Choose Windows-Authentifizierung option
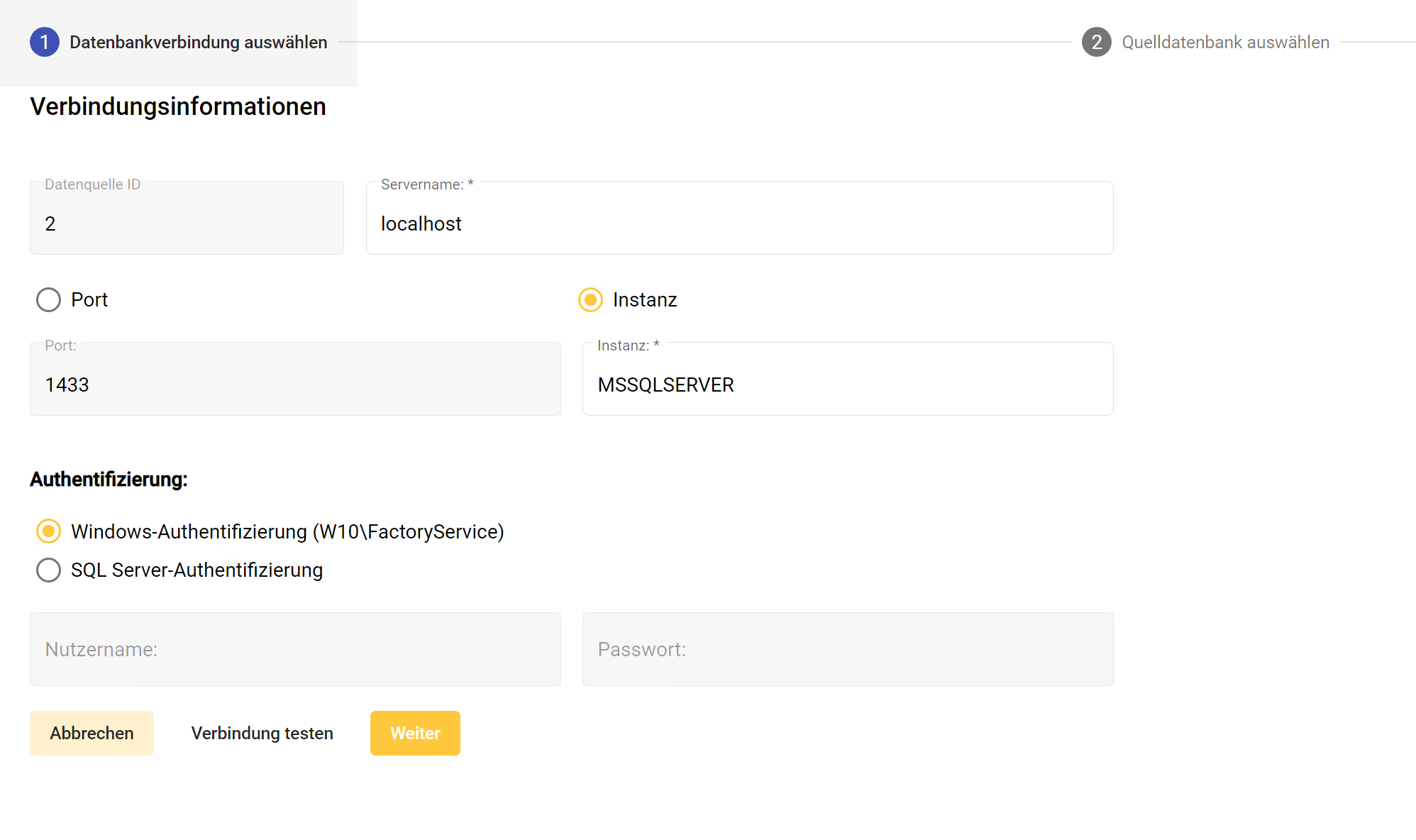This screenshot has width=1416, height=840. pos(48,531)
